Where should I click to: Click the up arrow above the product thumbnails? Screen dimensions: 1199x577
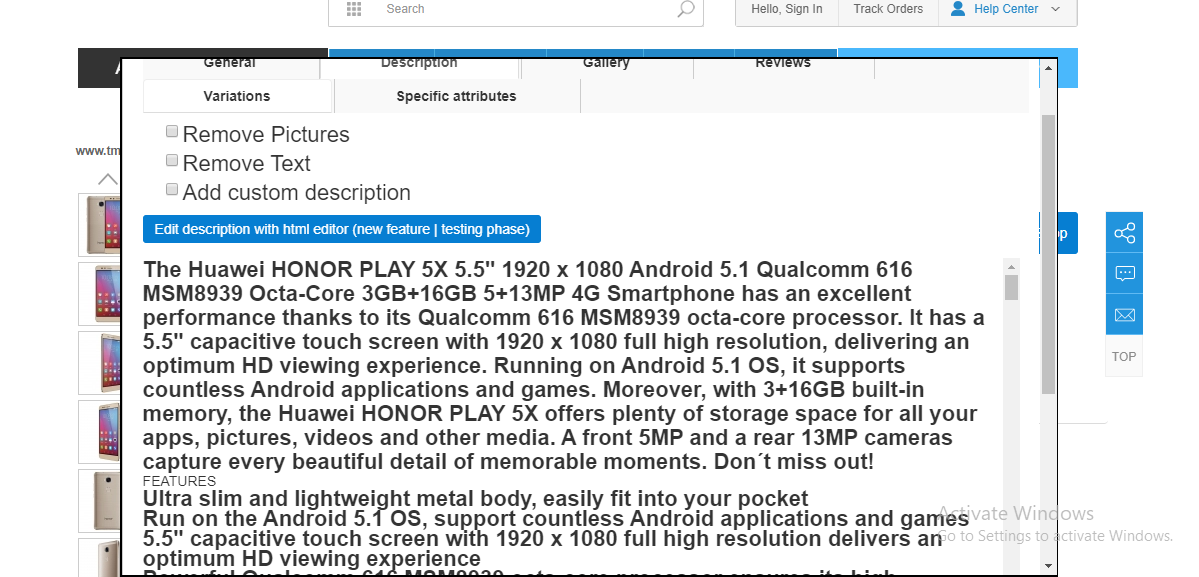click(x=108, y=180)
